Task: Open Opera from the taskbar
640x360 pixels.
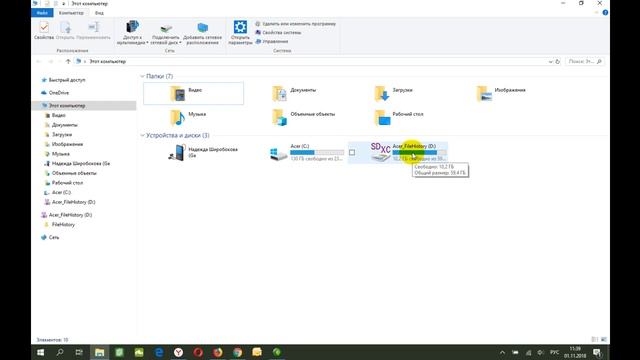Action: tap(198, 352)
